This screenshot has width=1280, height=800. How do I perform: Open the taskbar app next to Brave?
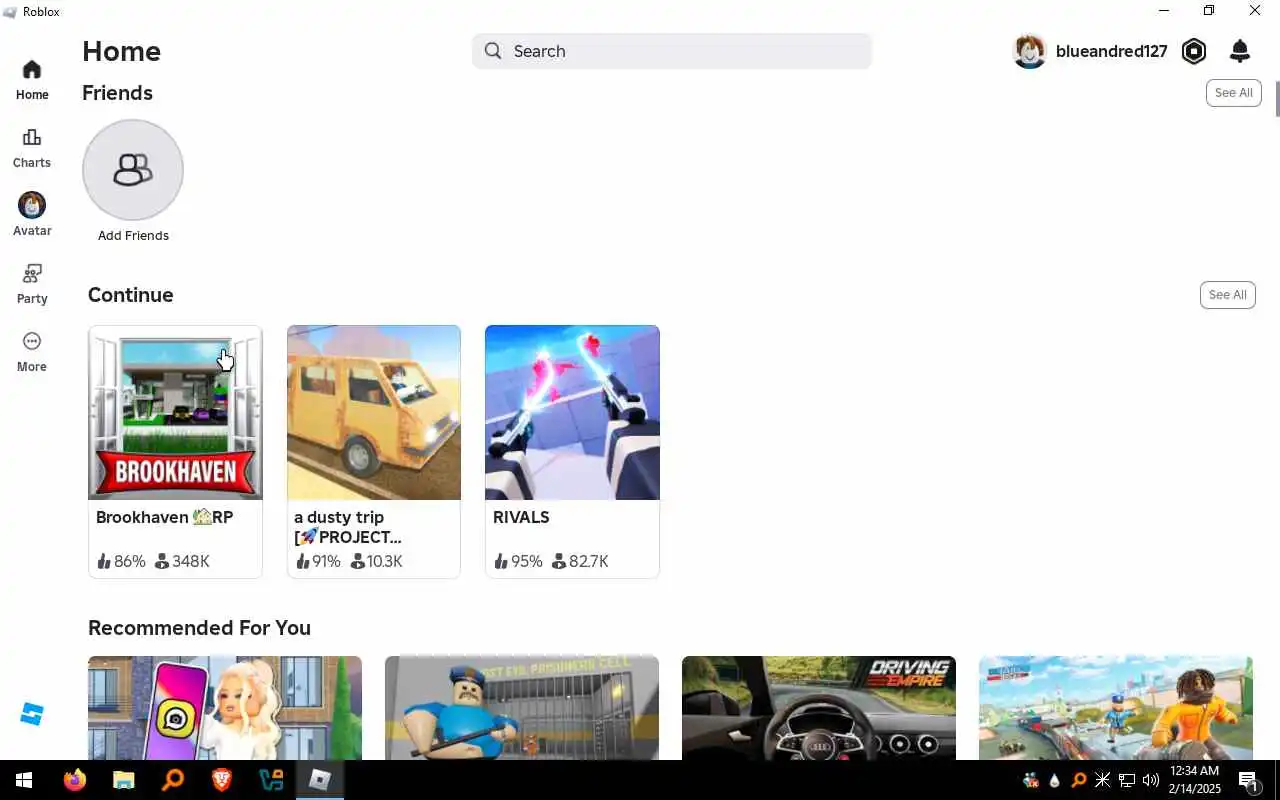pos(270,780)
